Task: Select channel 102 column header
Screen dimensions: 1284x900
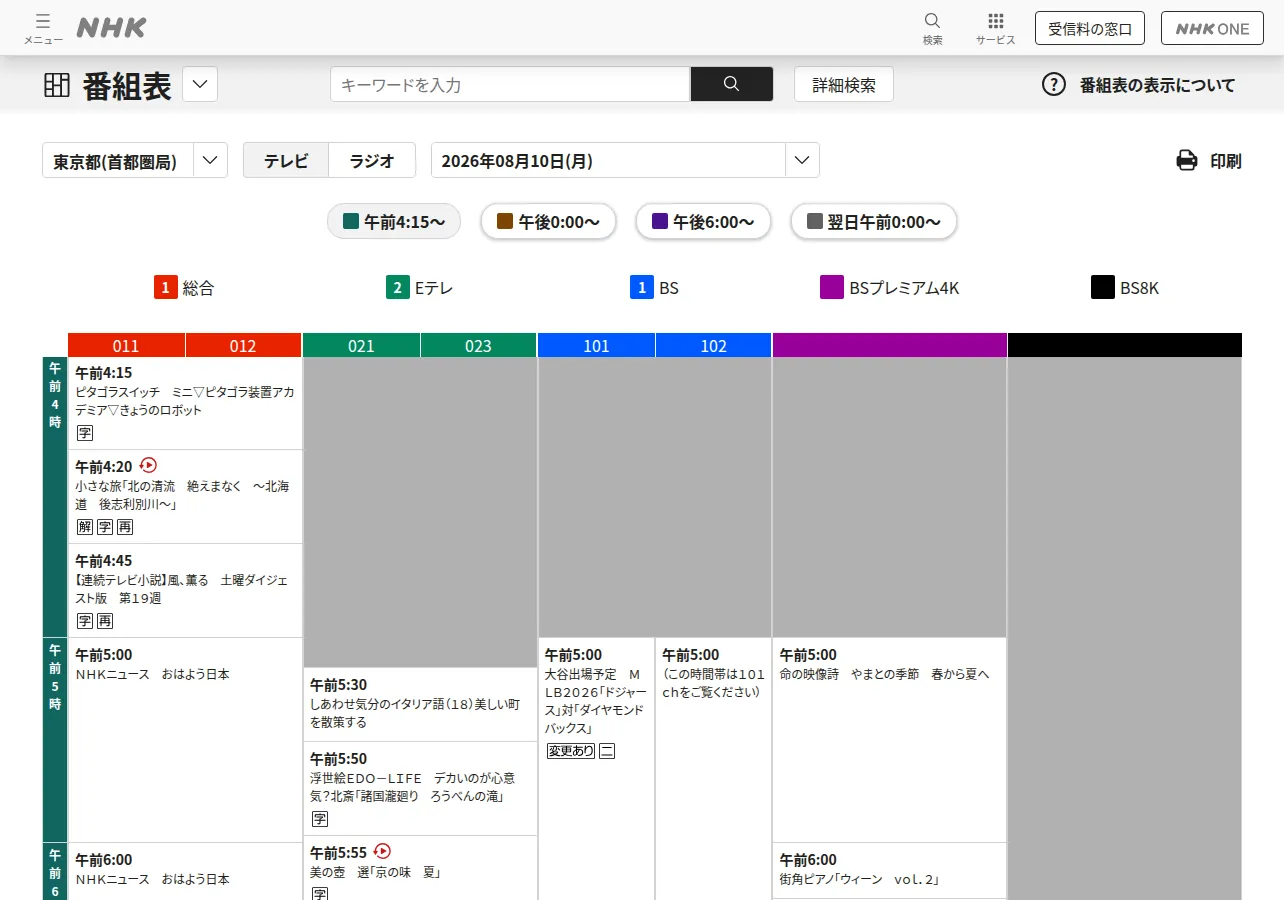Action: click(x=713, y=345)
